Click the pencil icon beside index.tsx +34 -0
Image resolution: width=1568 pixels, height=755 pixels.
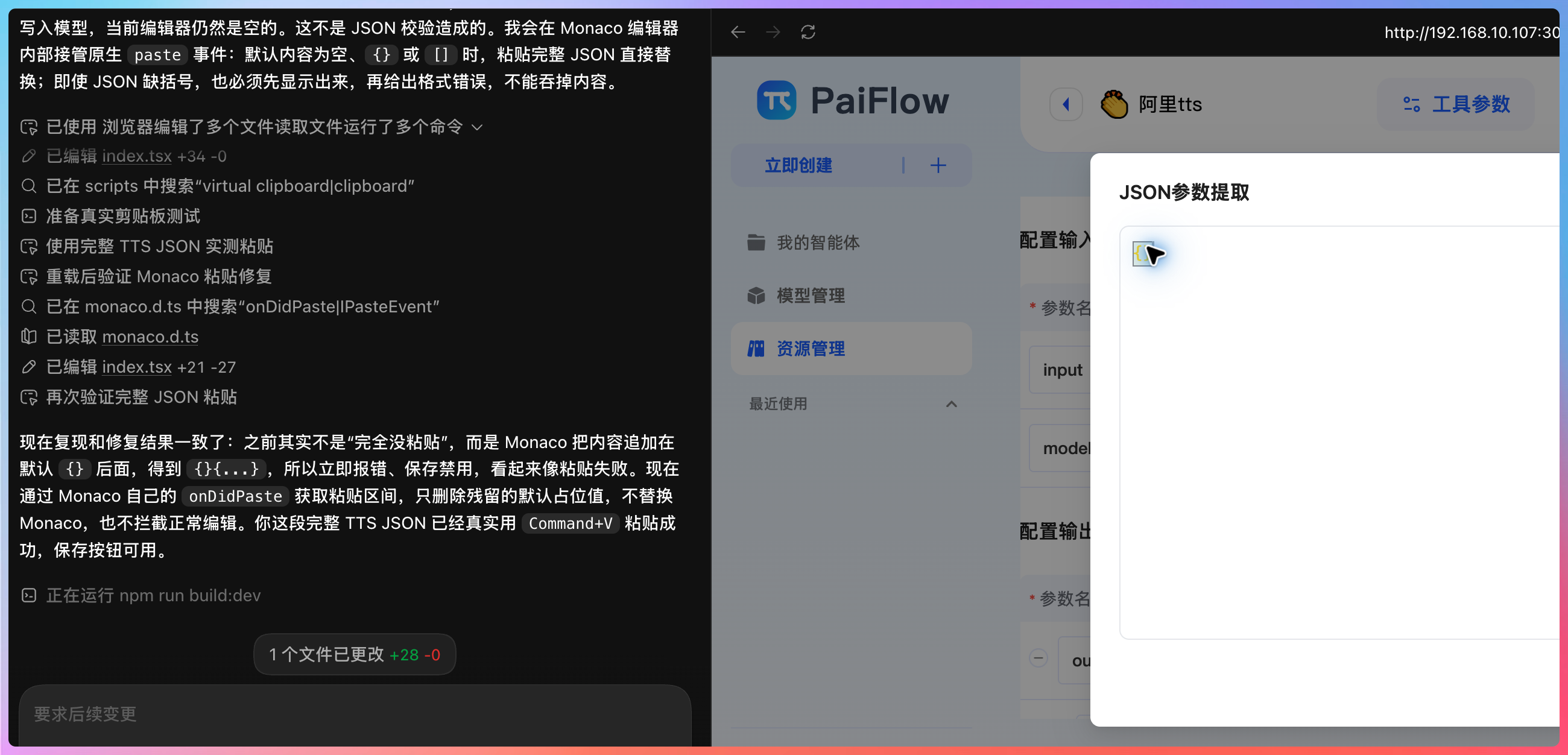pyautogui.click(x=28, y=156)
